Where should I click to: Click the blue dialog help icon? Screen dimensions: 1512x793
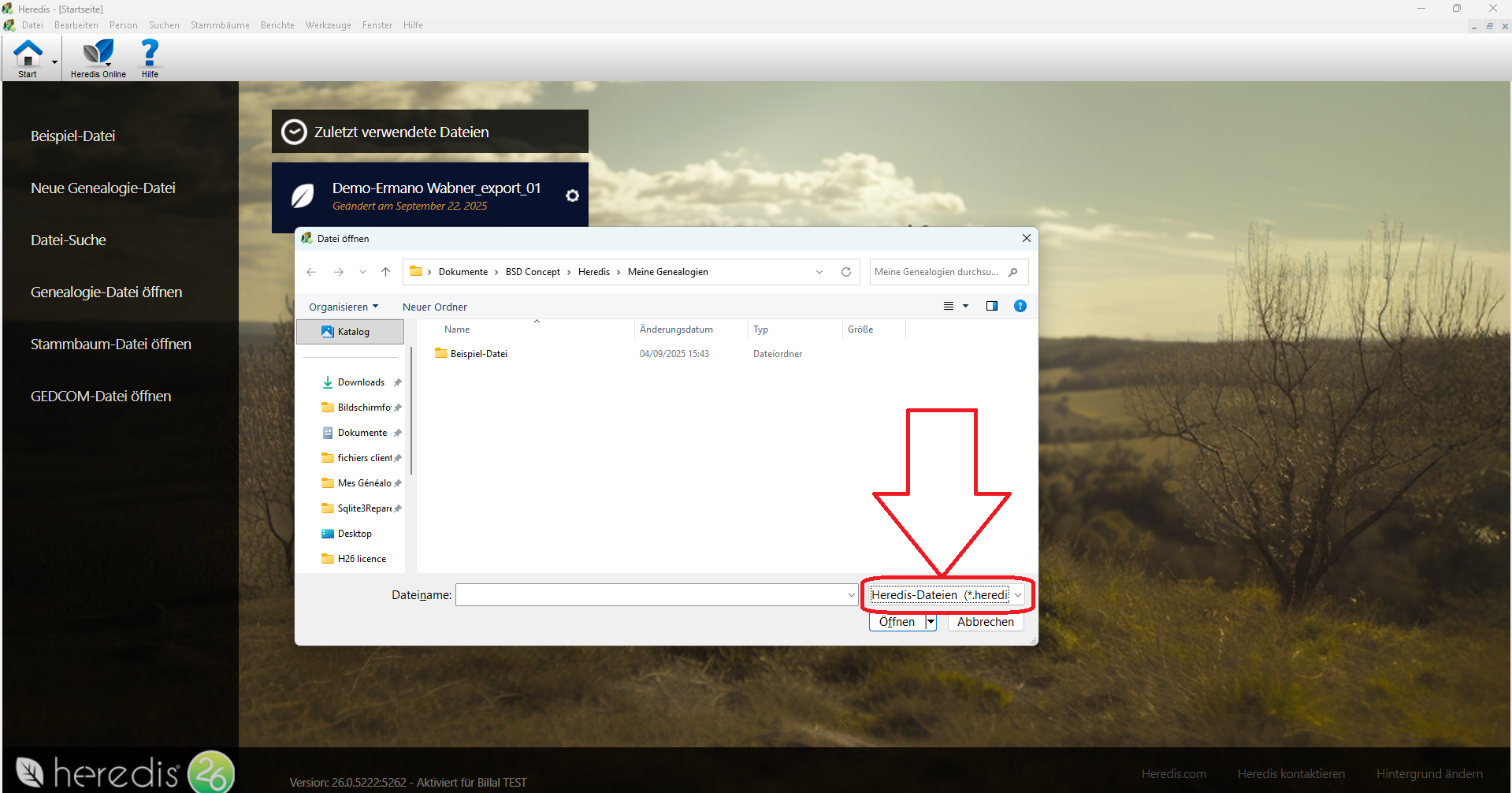click(1020, 306)
